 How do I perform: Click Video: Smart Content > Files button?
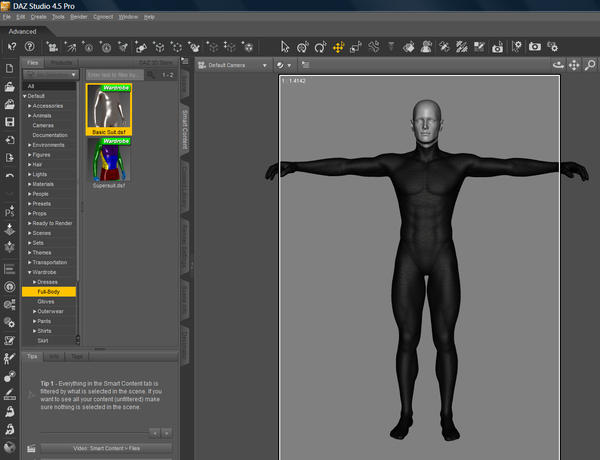pyautogui.click(x=106, y=448)
